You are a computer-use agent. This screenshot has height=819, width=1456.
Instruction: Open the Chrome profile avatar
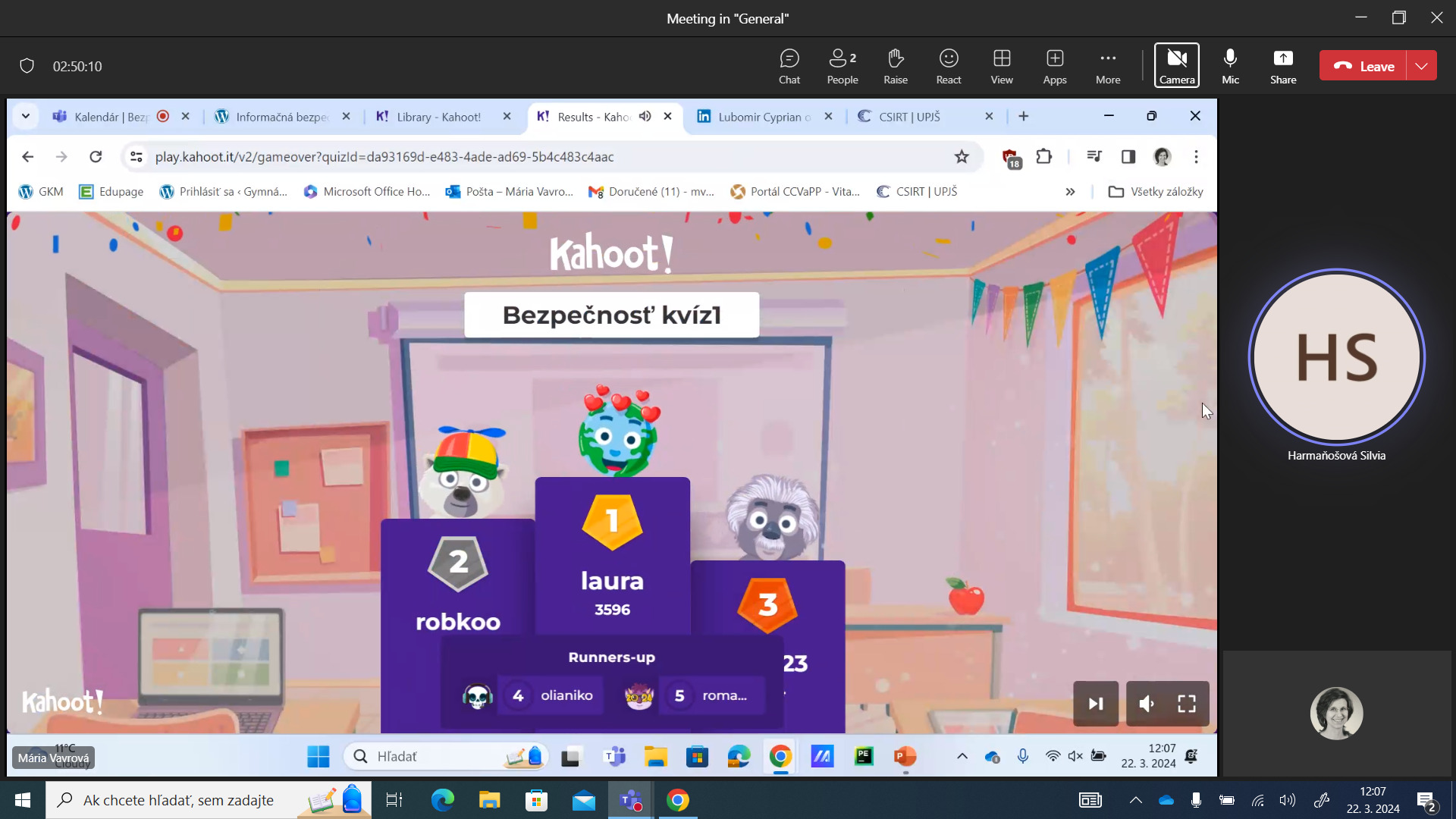click(1163, 156)
